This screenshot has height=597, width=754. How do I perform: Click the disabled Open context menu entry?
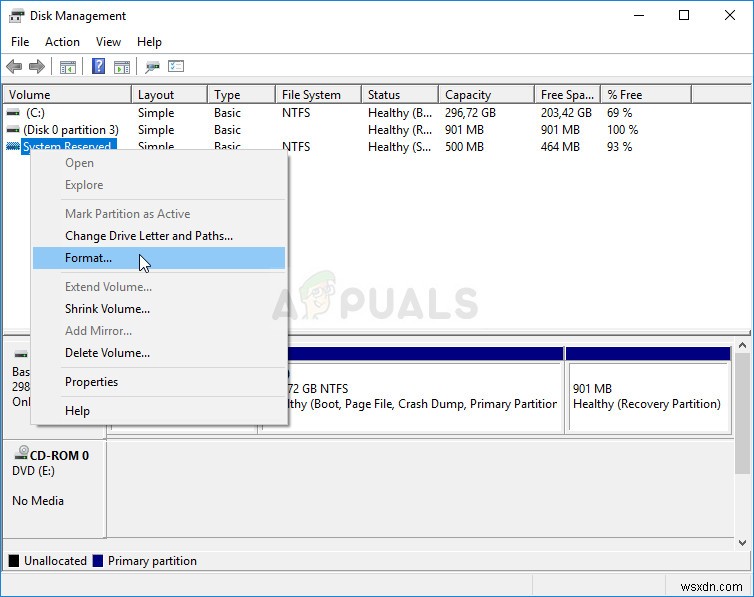pyautogui.click(x=159, y=163)
